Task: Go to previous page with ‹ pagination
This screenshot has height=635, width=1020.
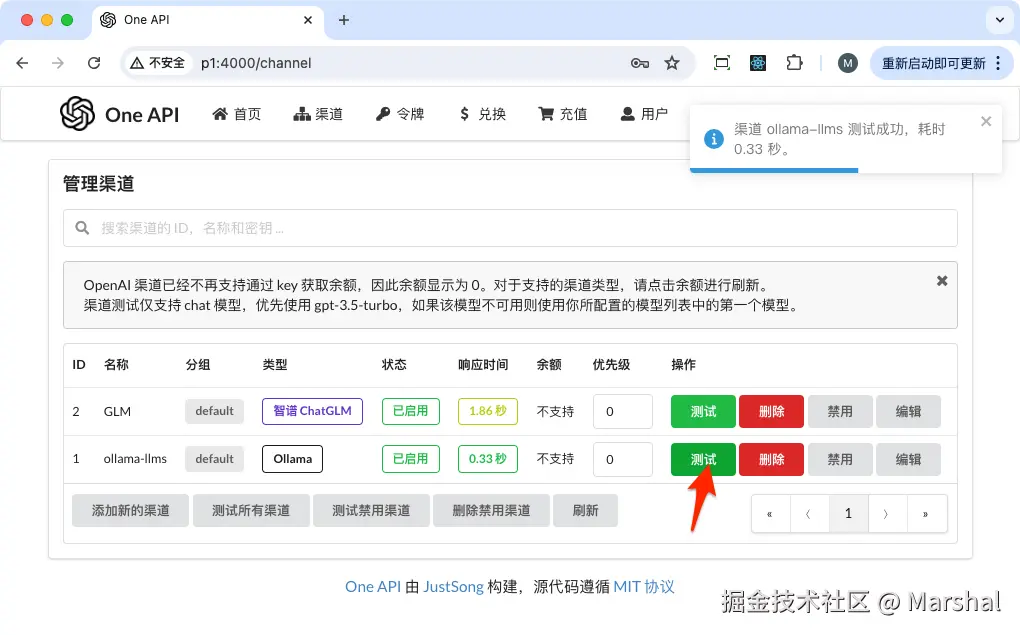Action: [809, 514]
